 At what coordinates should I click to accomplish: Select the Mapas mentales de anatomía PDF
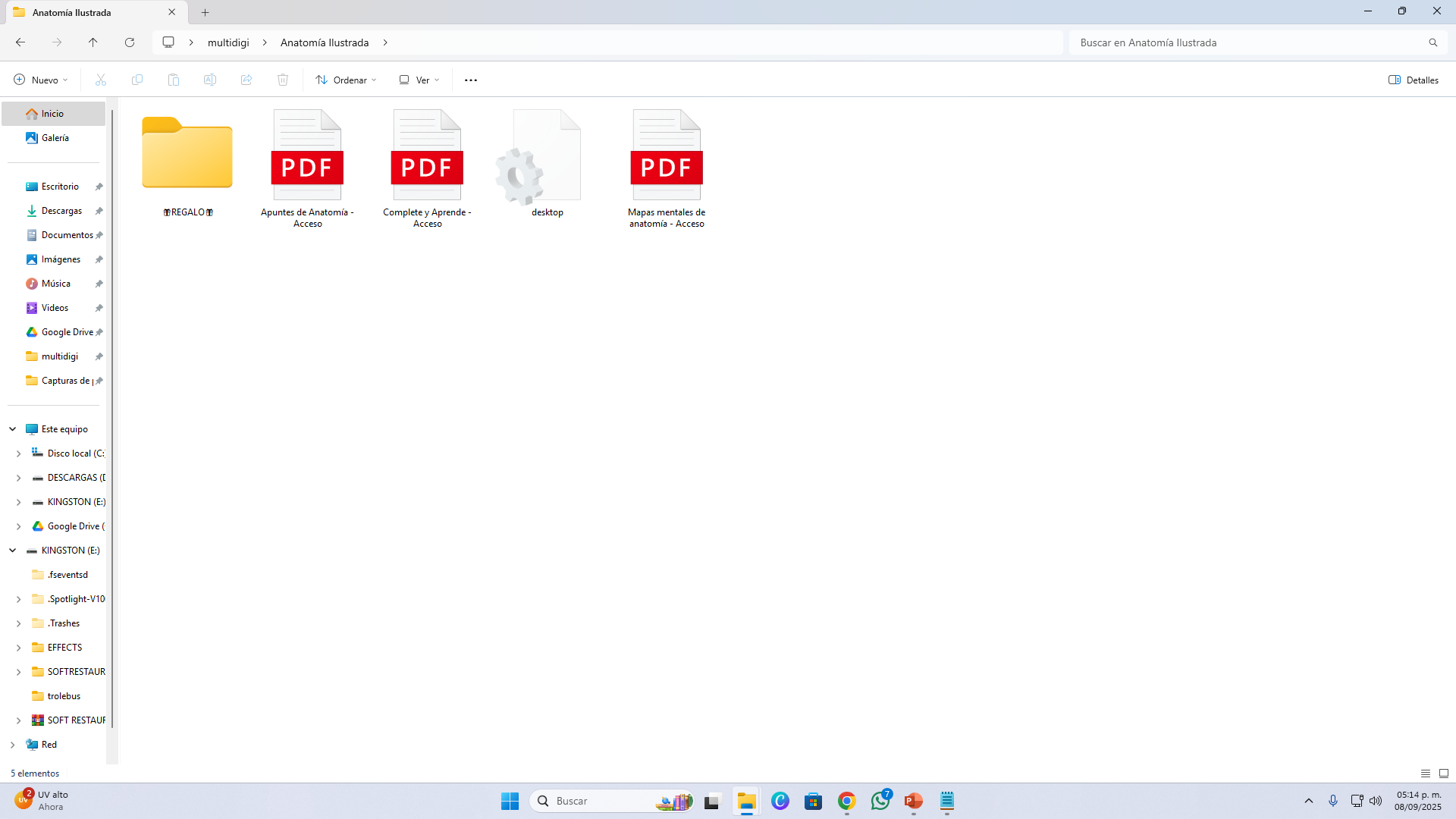pos(667,167)
